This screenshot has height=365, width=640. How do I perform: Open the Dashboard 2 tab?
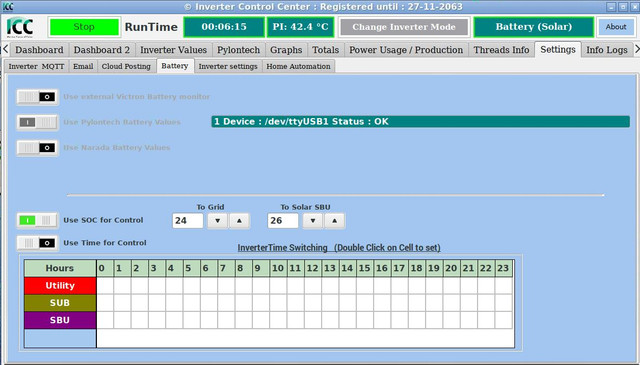102,50
